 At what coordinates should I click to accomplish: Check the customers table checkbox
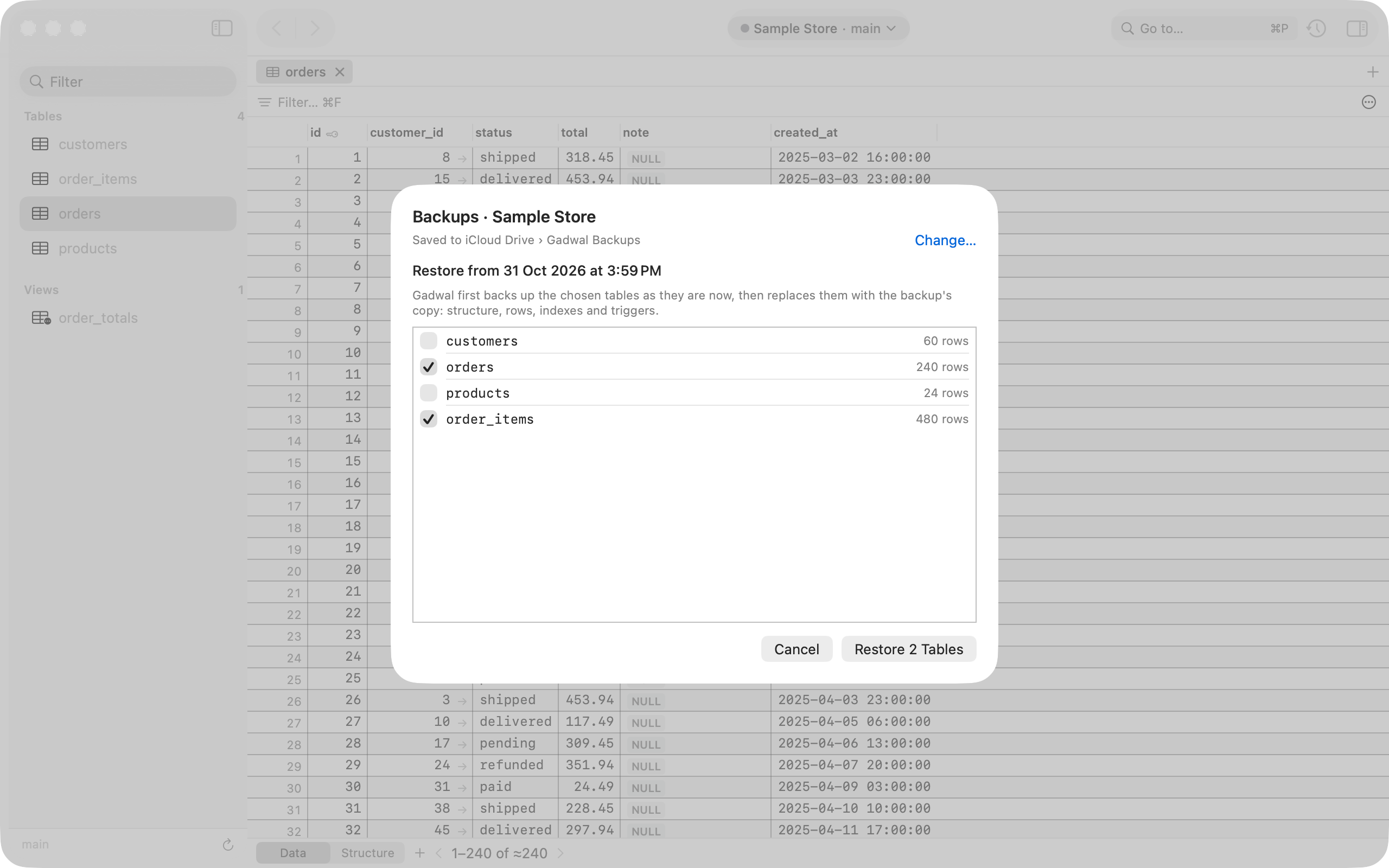428,341
